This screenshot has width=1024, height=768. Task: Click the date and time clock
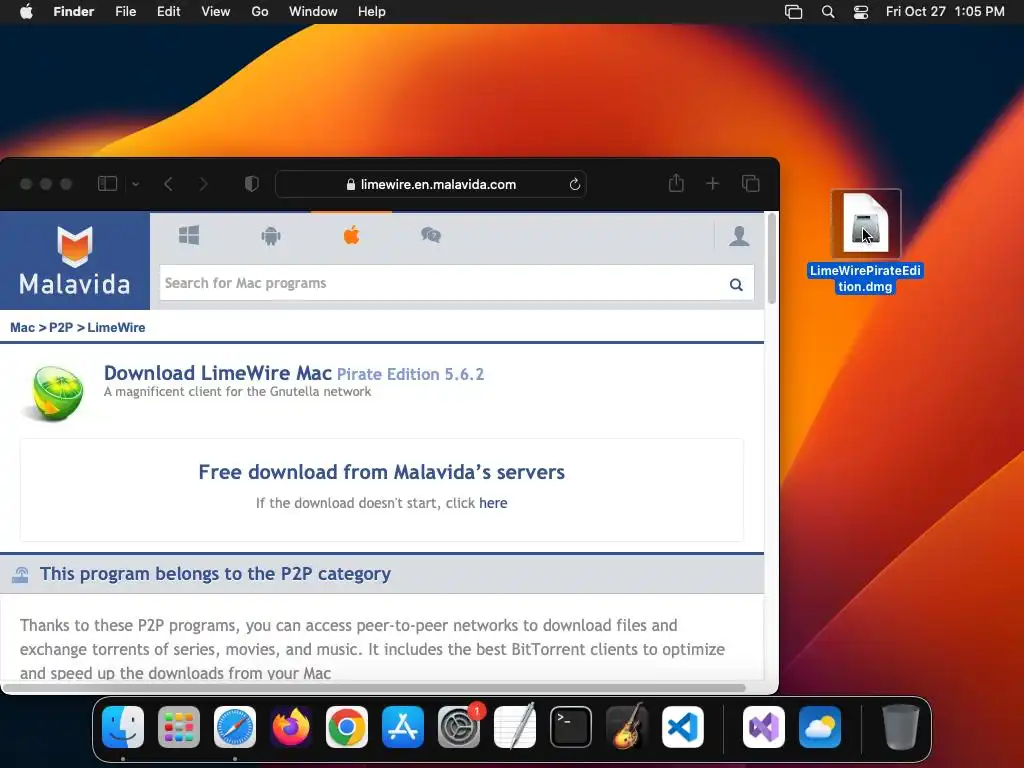945,12
